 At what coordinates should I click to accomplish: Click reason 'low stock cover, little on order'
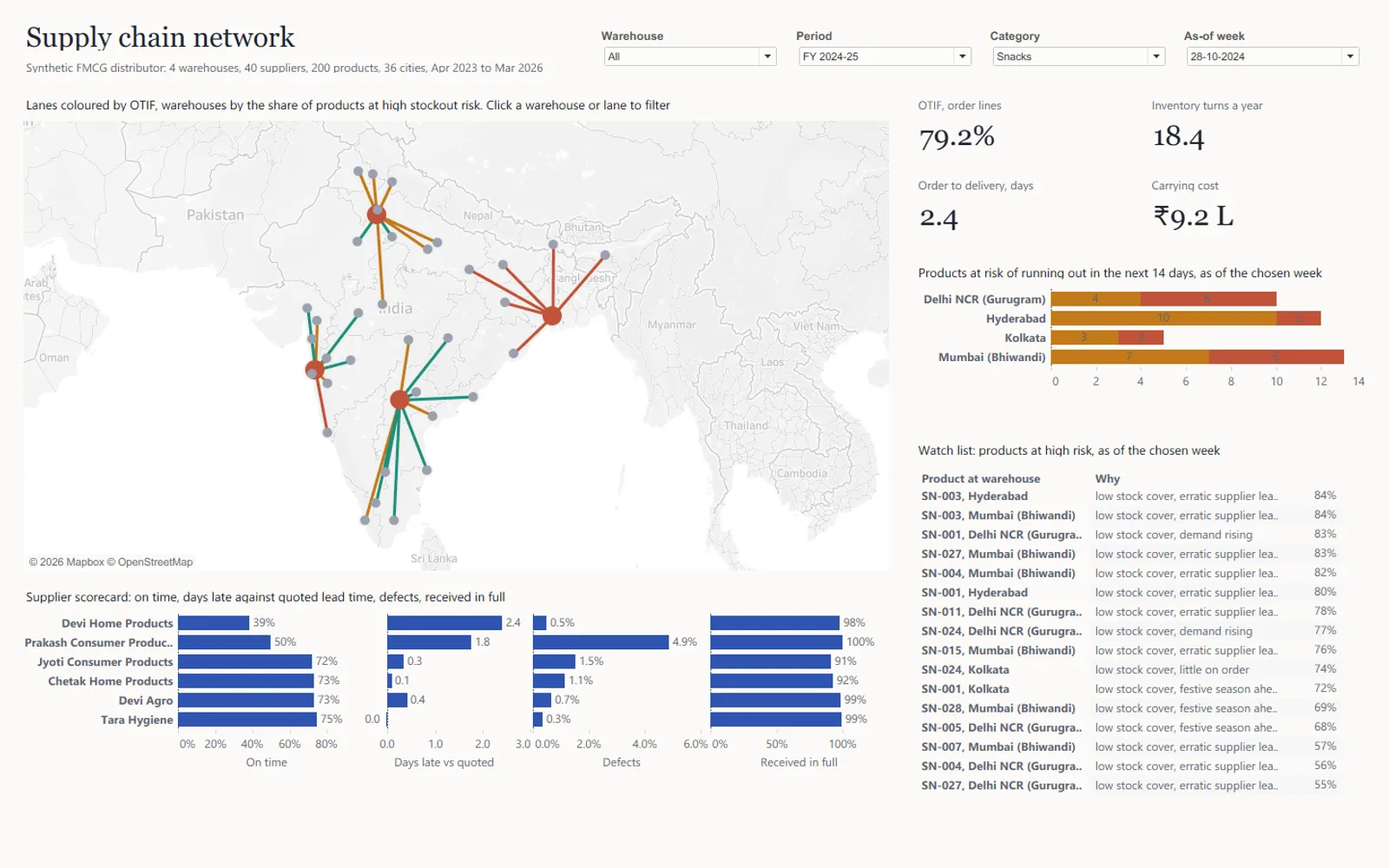tap(1172, 669)
